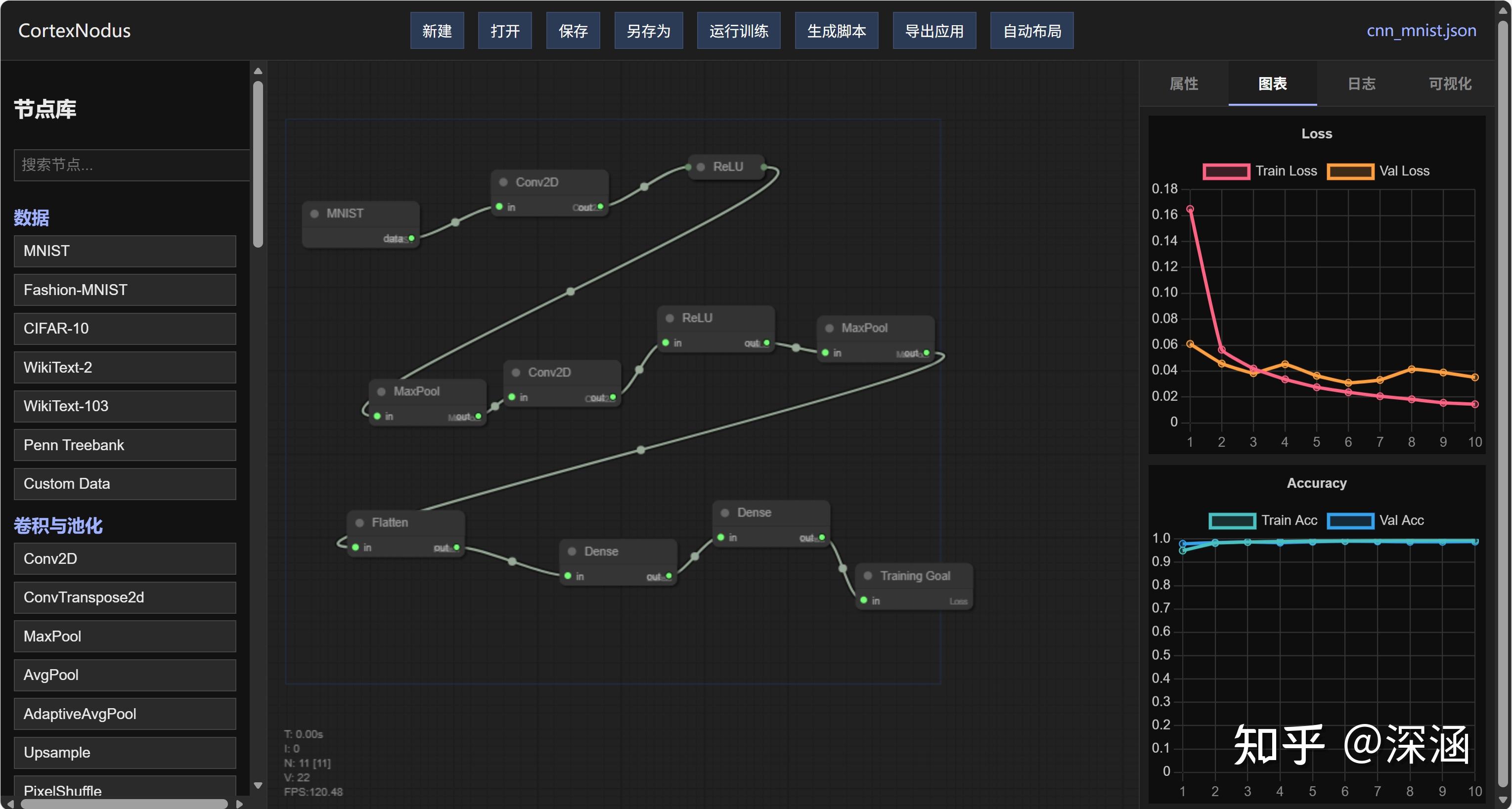The height and width of the screenshot is (809, 1512).
Task: Click the Train Acc legend color swatch
Action: [x=1232, y=520]
